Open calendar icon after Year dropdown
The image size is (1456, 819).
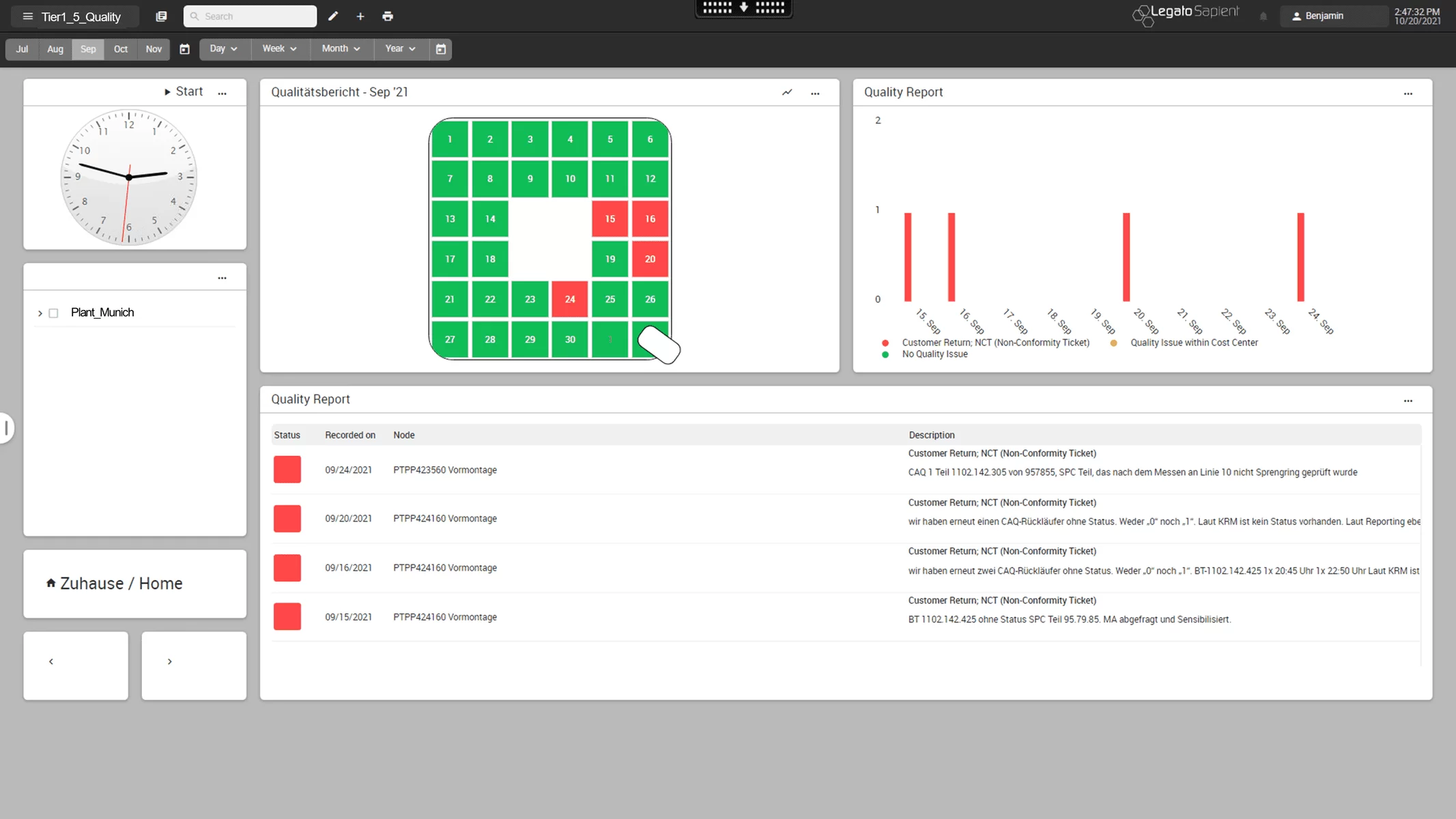coord(441,49)
